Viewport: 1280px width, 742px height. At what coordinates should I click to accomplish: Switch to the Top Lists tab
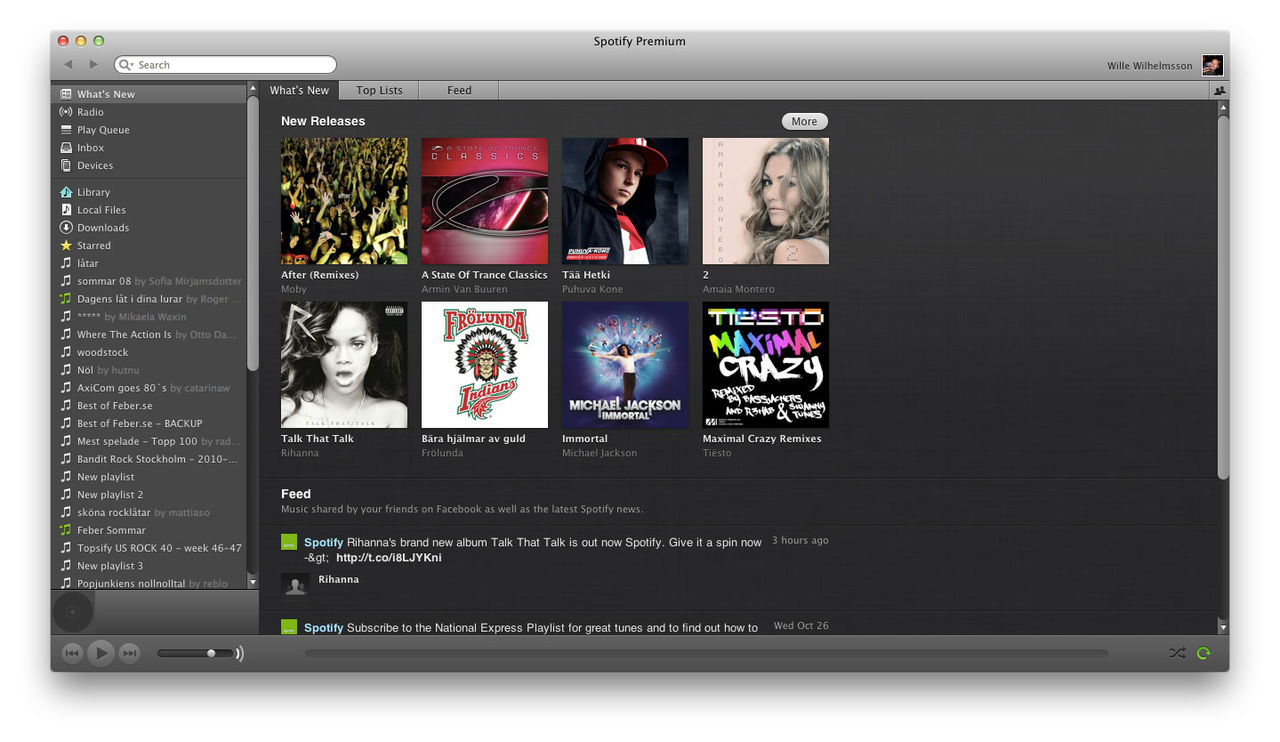(379, 90)
